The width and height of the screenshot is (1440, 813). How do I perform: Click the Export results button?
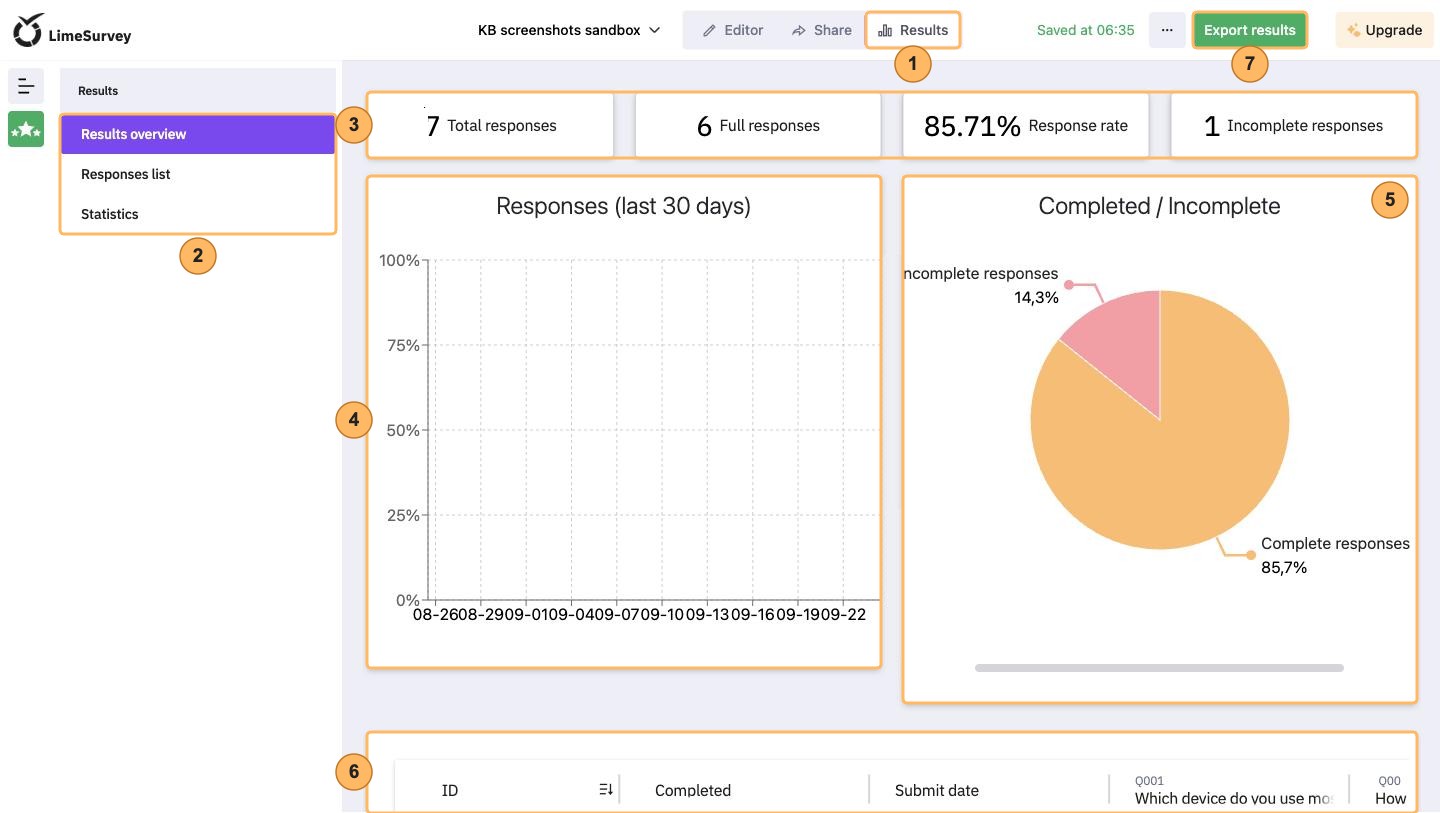click(x=1249, y=30)
